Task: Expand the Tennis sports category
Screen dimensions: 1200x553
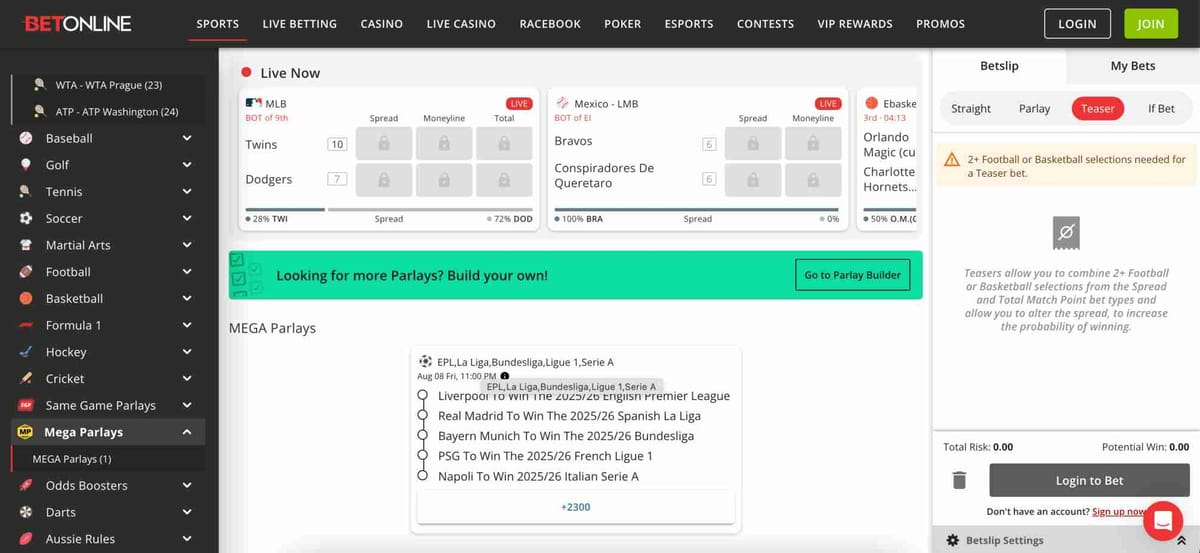Action: coord(187,191)
